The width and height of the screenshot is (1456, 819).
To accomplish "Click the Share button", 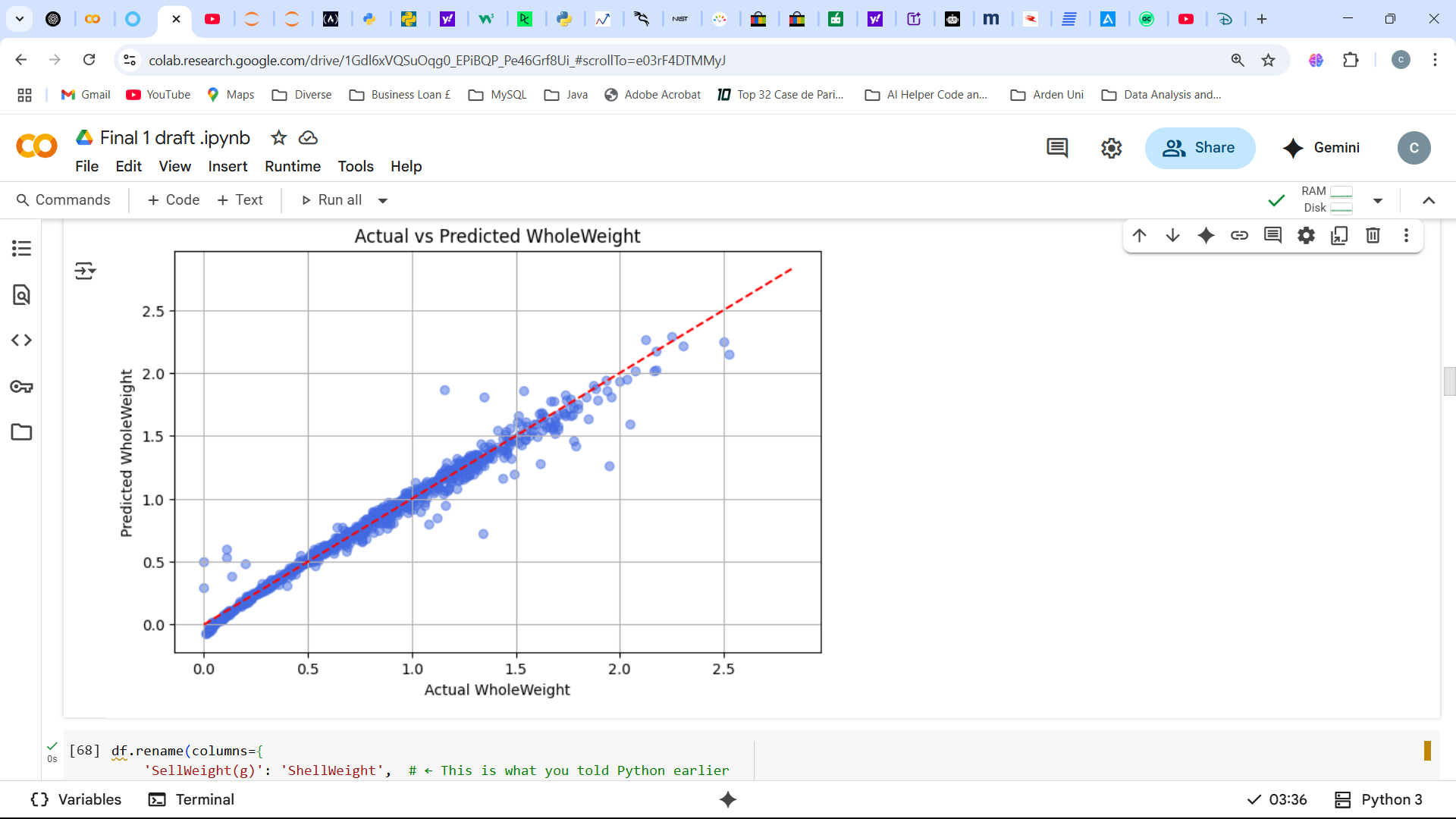I will [1200, 148].
